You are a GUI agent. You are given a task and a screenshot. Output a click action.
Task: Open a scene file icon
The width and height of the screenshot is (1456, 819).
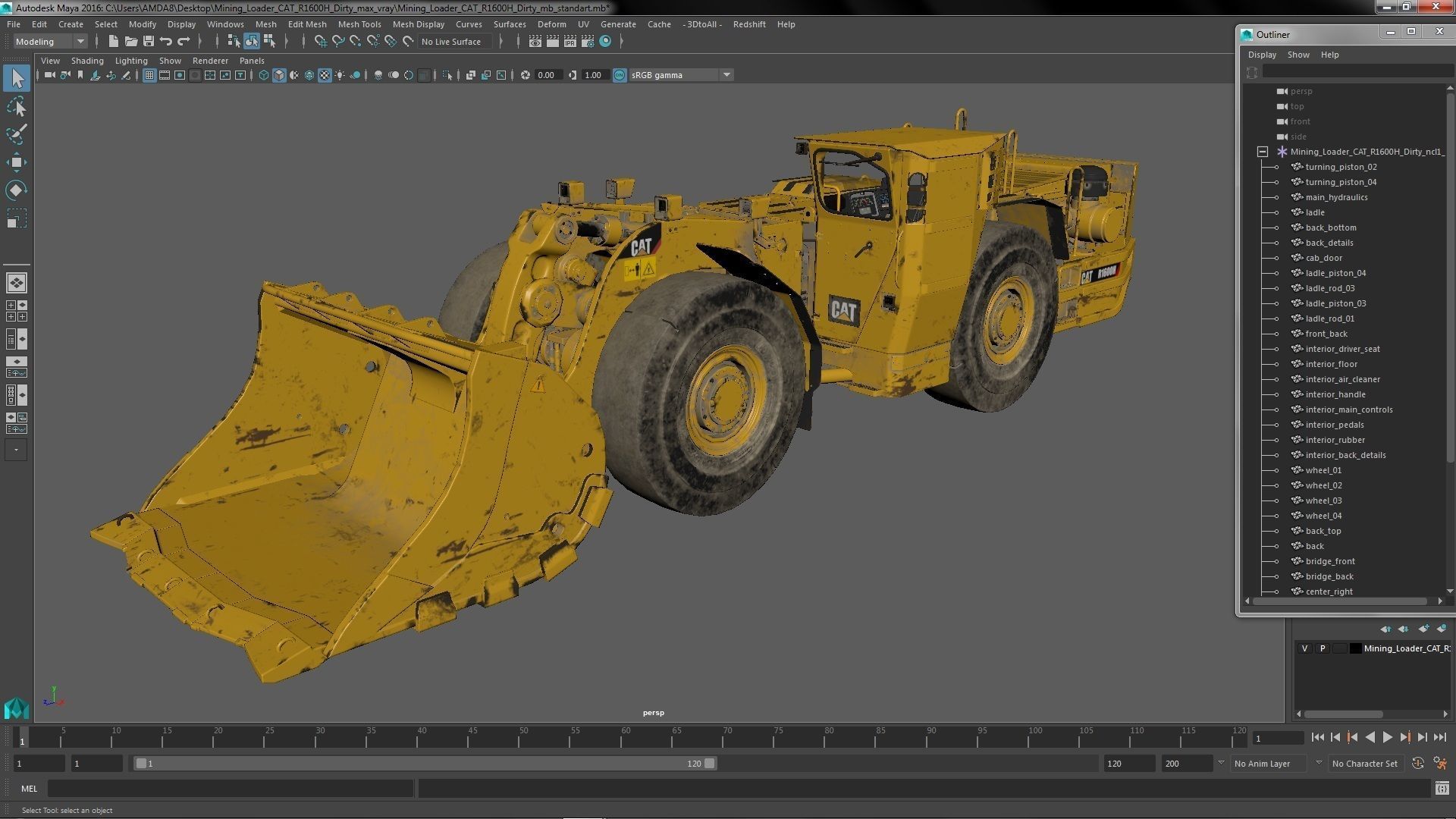(130, 42)
